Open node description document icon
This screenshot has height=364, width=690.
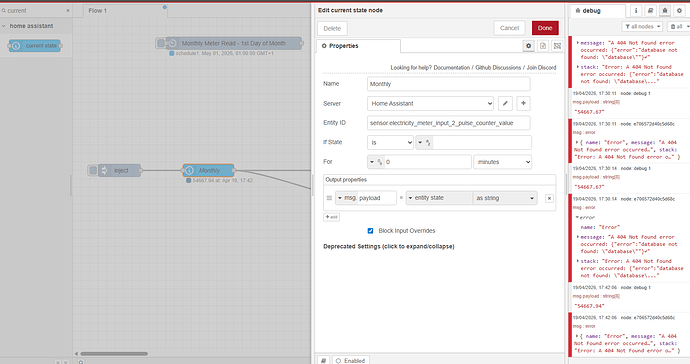coord(543,46)
